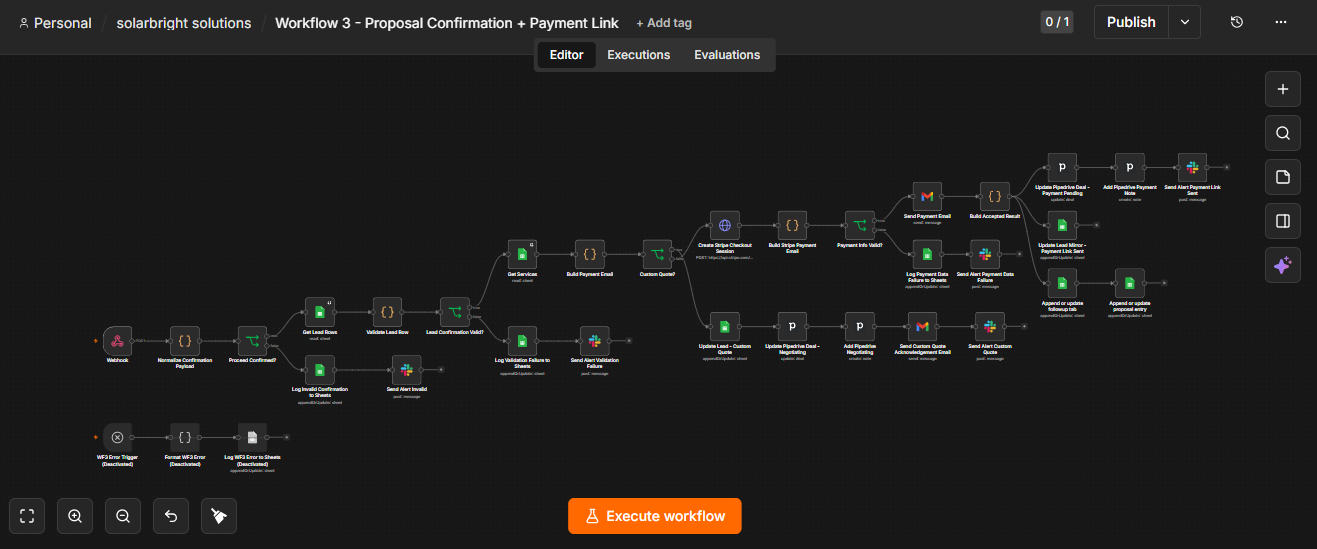Select the Get Services sheets node
The height and width of the screenshot is (549, 1317).
pyautogui.click(x=522, y=254)
